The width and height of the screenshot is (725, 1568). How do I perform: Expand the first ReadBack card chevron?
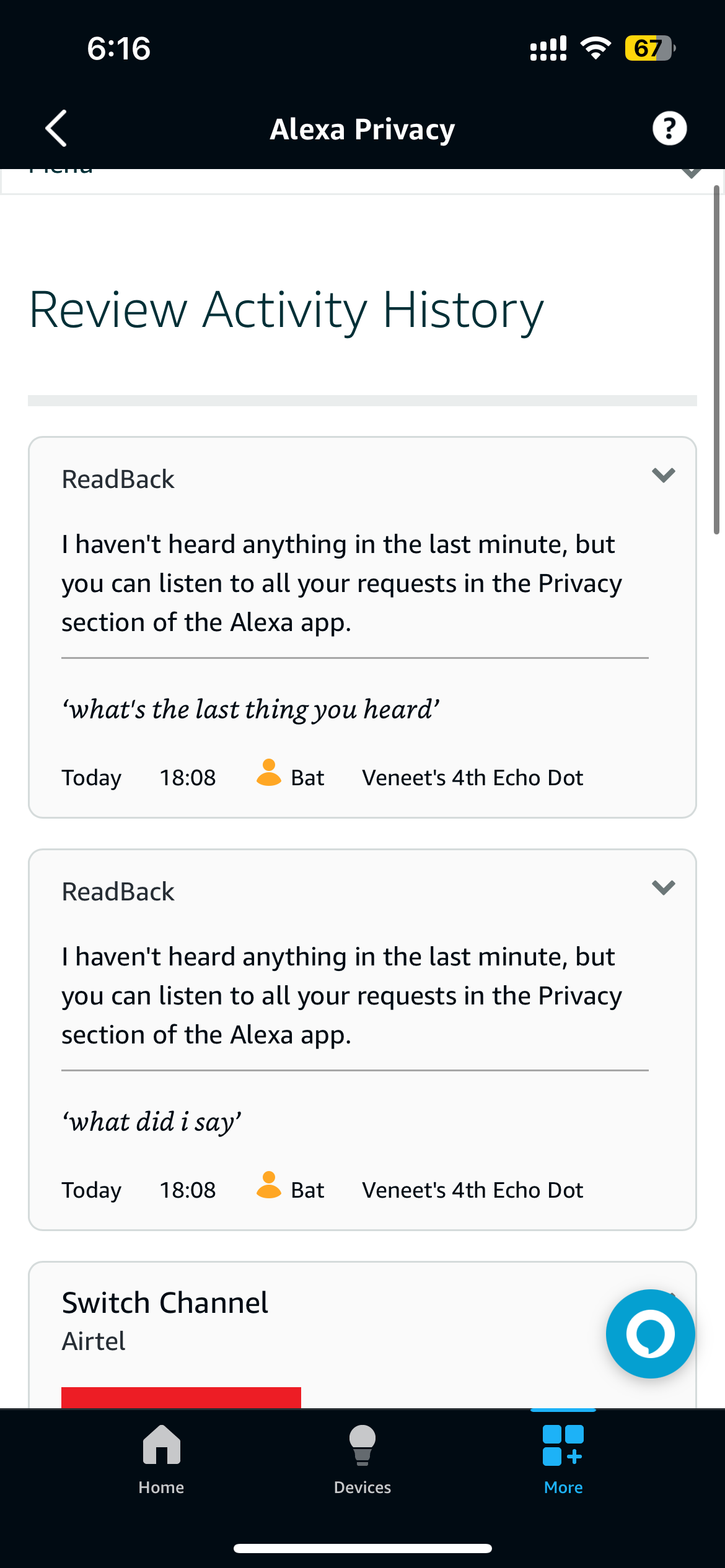[663, 476]
